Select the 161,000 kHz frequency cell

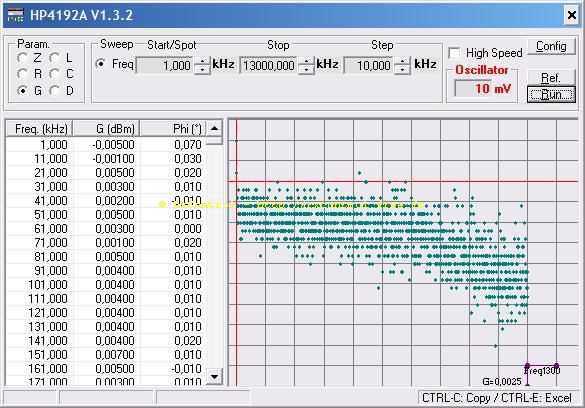pos(40,368)
